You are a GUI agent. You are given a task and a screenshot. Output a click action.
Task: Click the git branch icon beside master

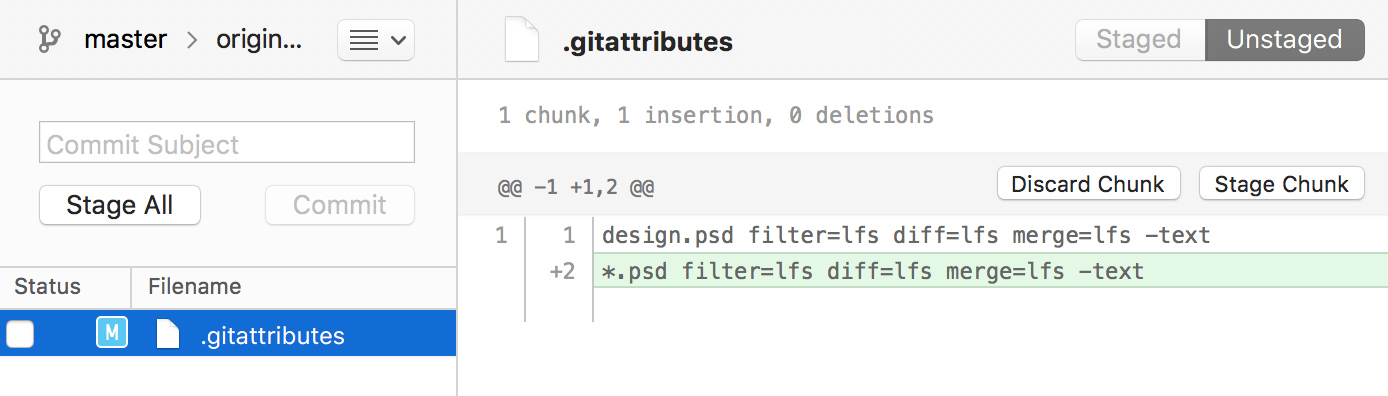point(49,40)
